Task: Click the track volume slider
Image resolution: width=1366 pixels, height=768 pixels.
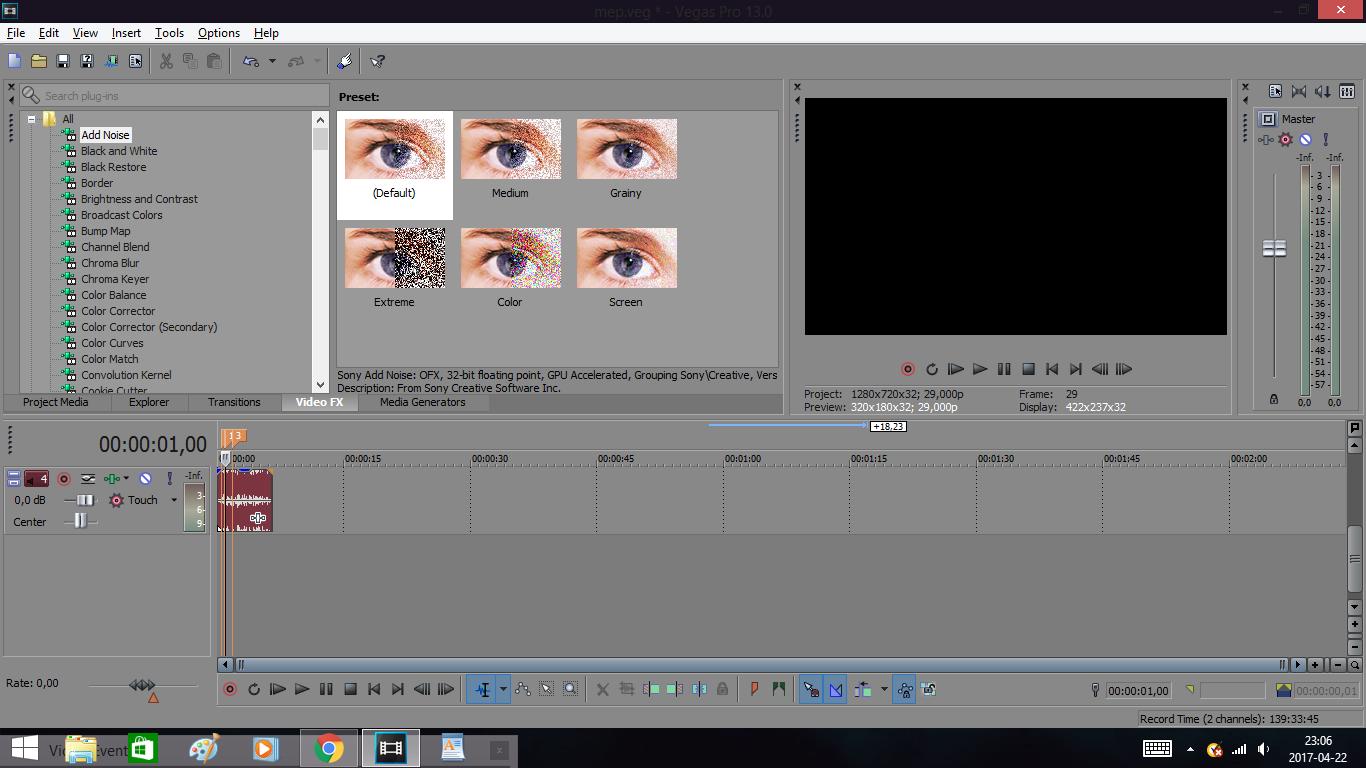Action: [x=84, y=500]
